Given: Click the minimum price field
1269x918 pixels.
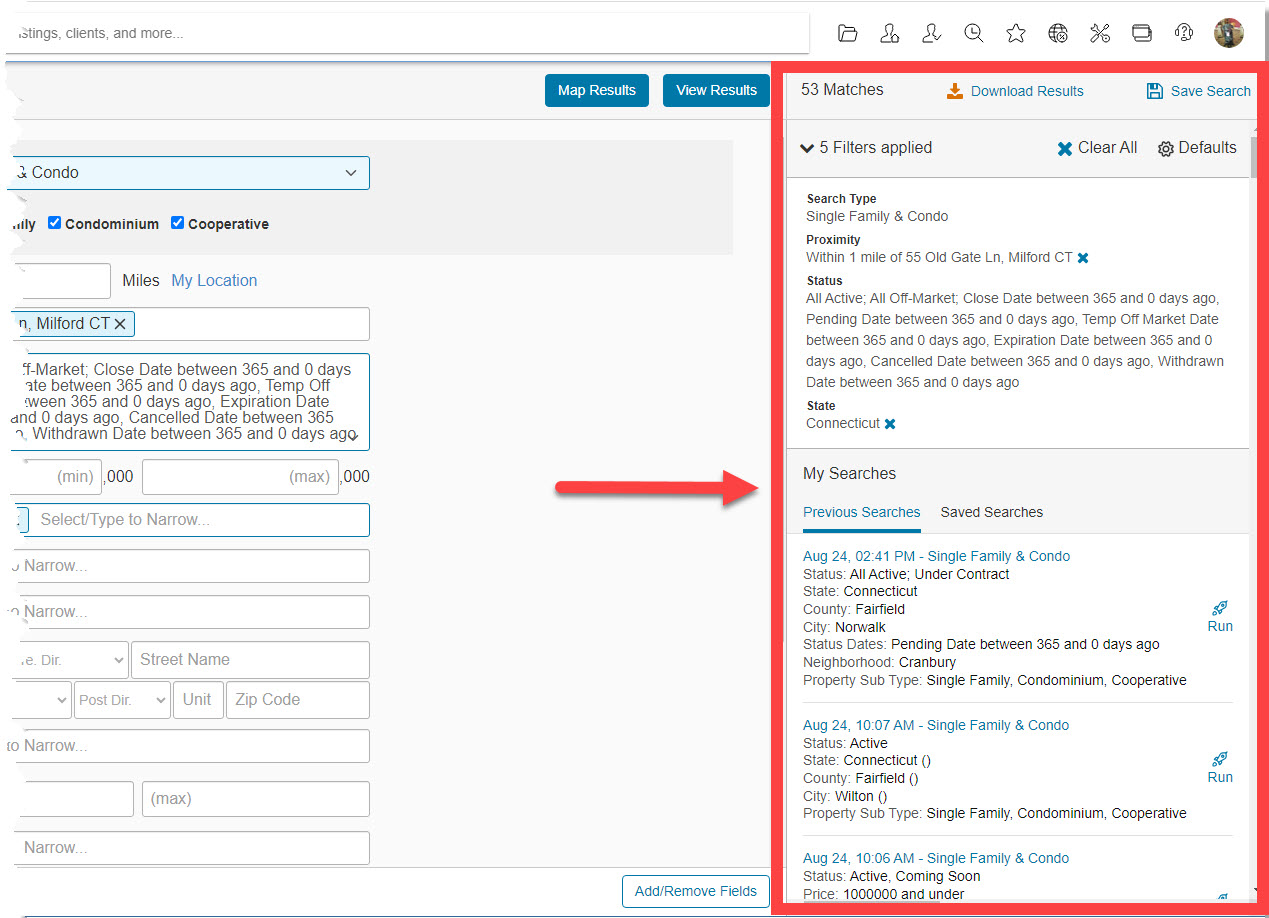Looking at the screenshot, I should point(55,477).
